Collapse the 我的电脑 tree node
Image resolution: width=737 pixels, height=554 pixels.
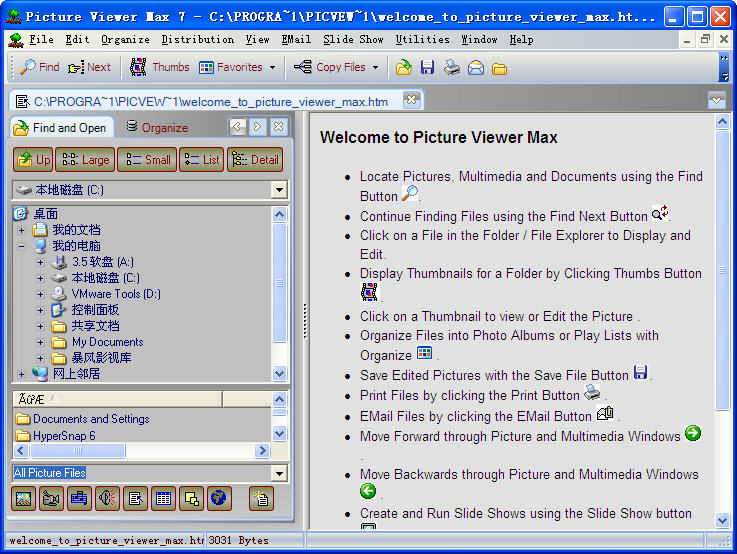click(21, 246)
